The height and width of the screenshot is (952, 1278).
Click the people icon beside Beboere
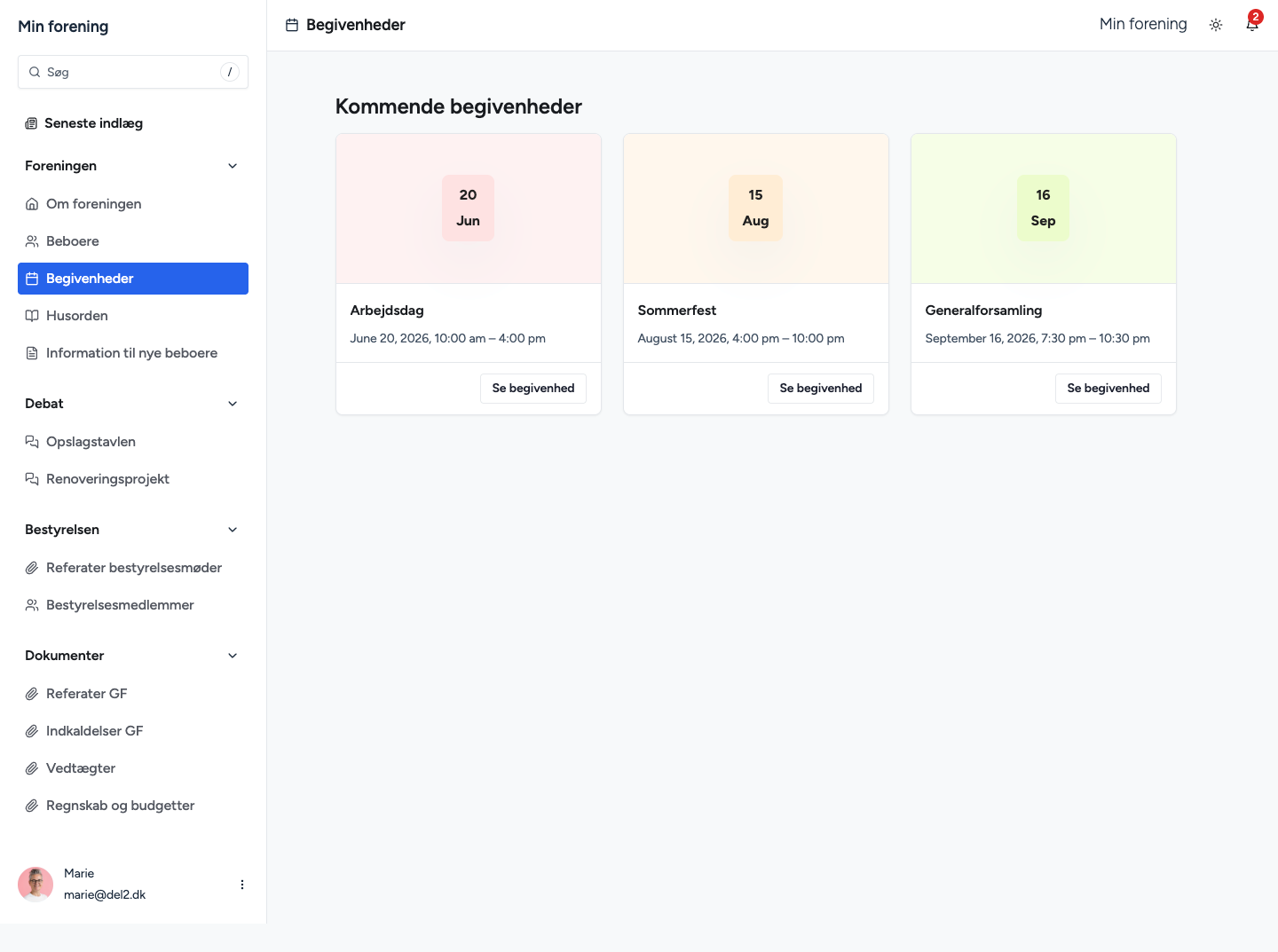coord(32,241)
